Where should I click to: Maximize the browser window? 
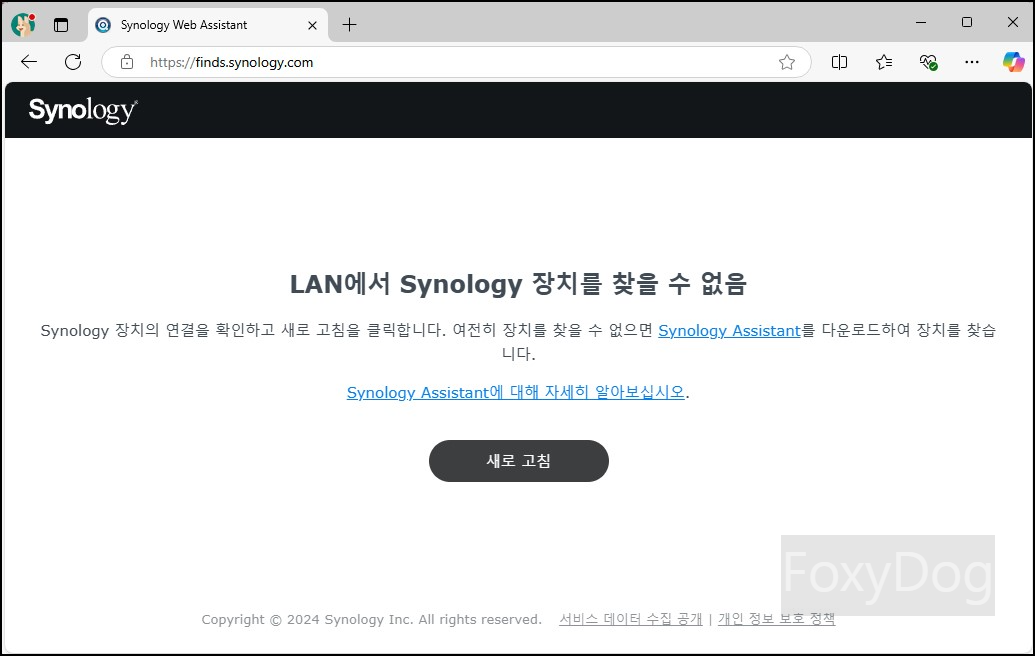click(x=967, y=22)
